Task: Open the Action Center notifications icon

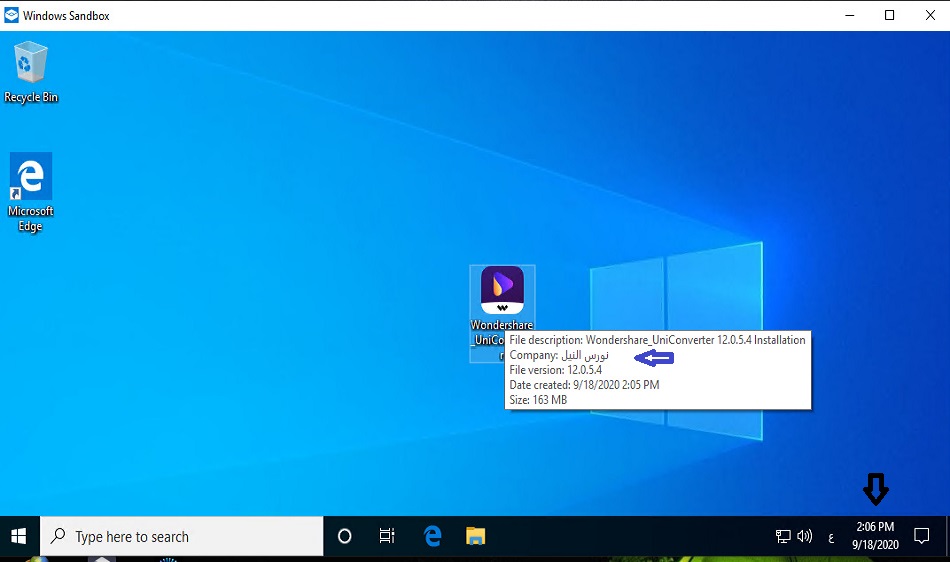Action: point(922,536)
